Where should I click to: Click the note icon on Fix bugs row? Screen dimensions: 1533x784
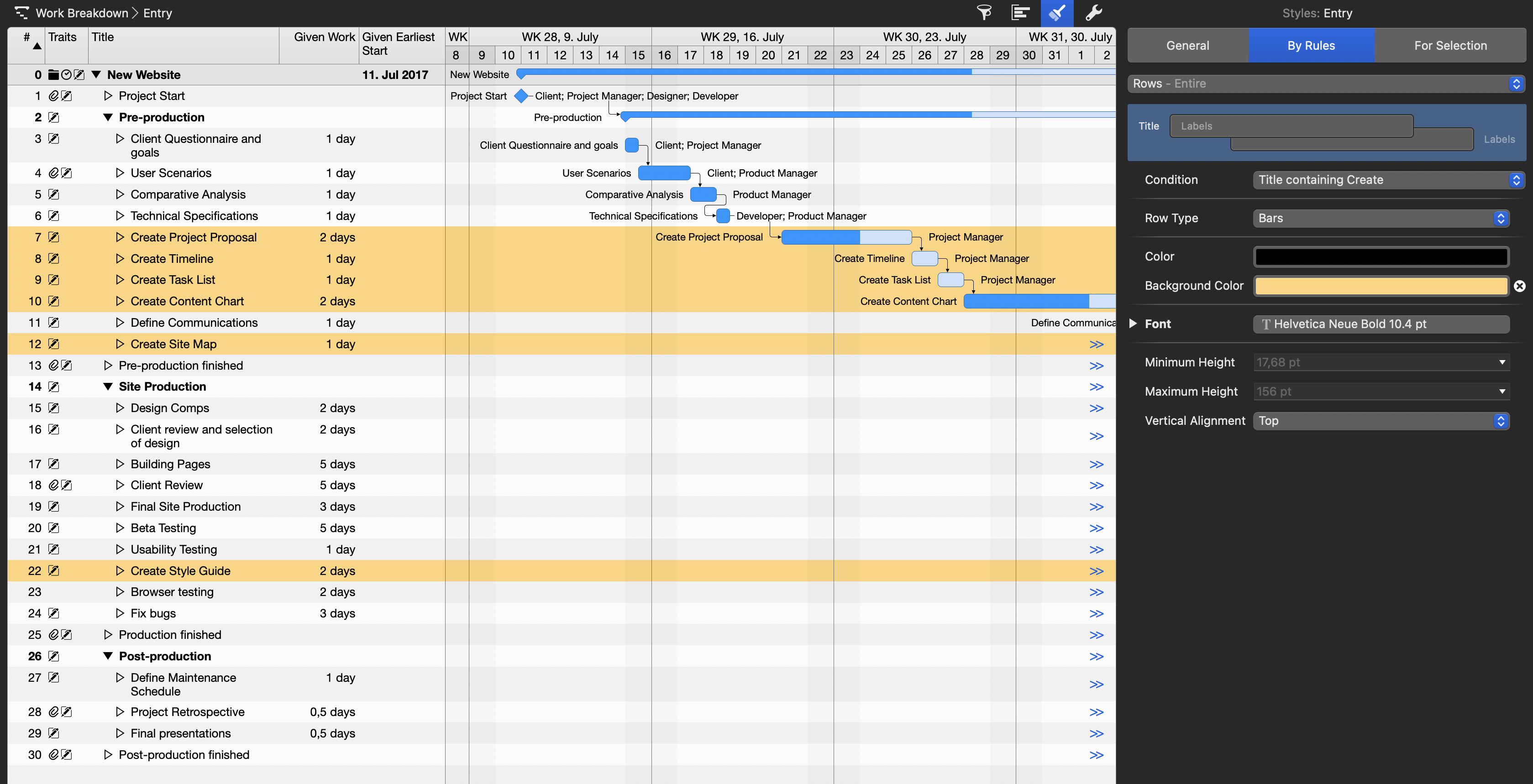pyautogui.click(x=53, y=613)
